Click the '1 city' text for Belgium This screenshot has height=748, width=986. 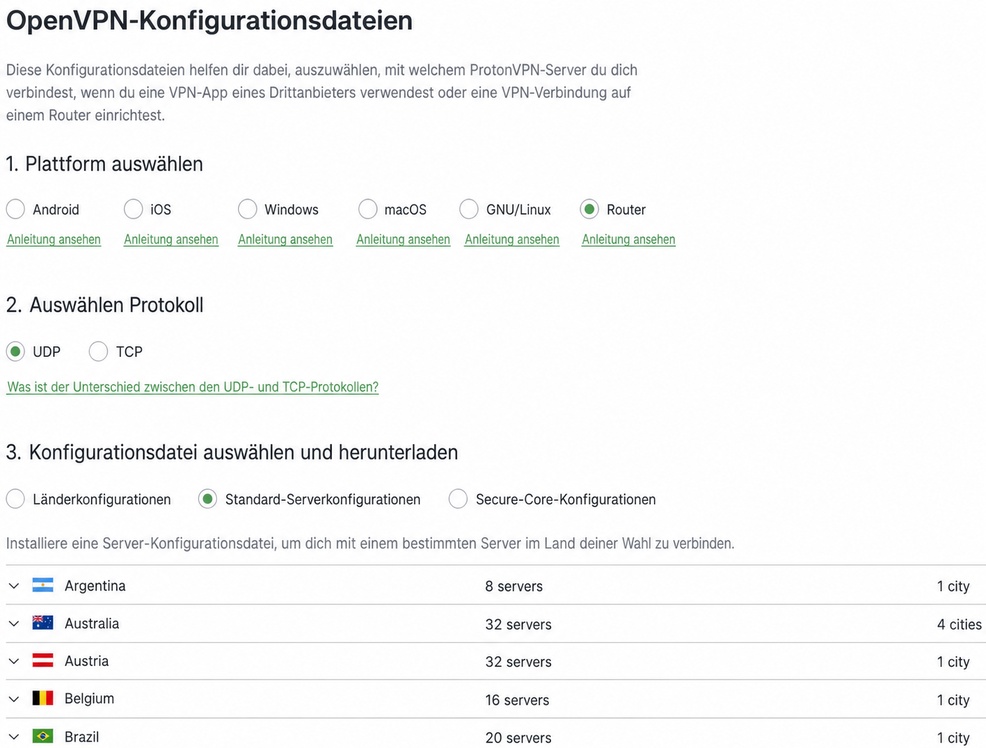point(953,700)
